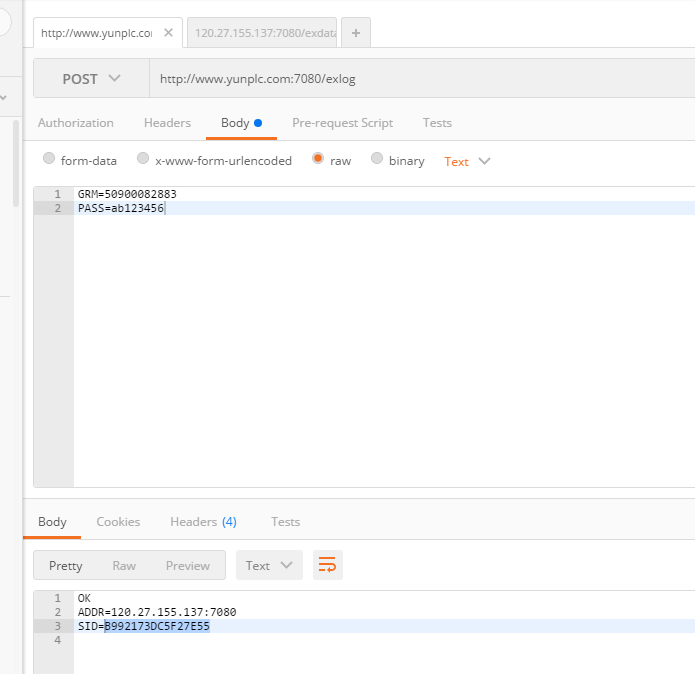The height and width of the screenshot is (674, 695).
Task: Toggle the response word wrap icon
Action: (x=327, y=565)
